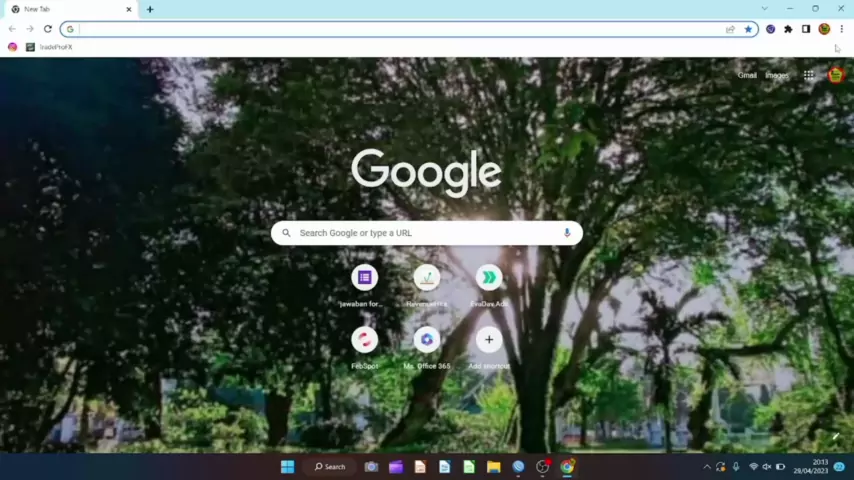Open the Google apps grid
This screenshot has height=480, width=854.
pos(809,75)
